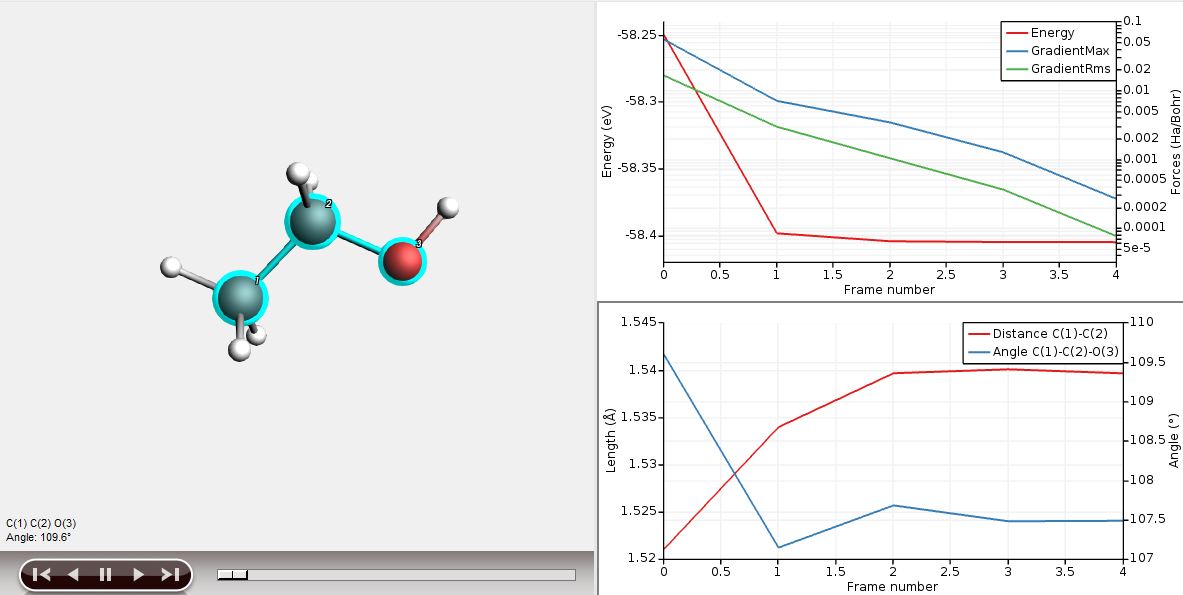
Task: Click the empty frame slider track
Action: (410, 574)
